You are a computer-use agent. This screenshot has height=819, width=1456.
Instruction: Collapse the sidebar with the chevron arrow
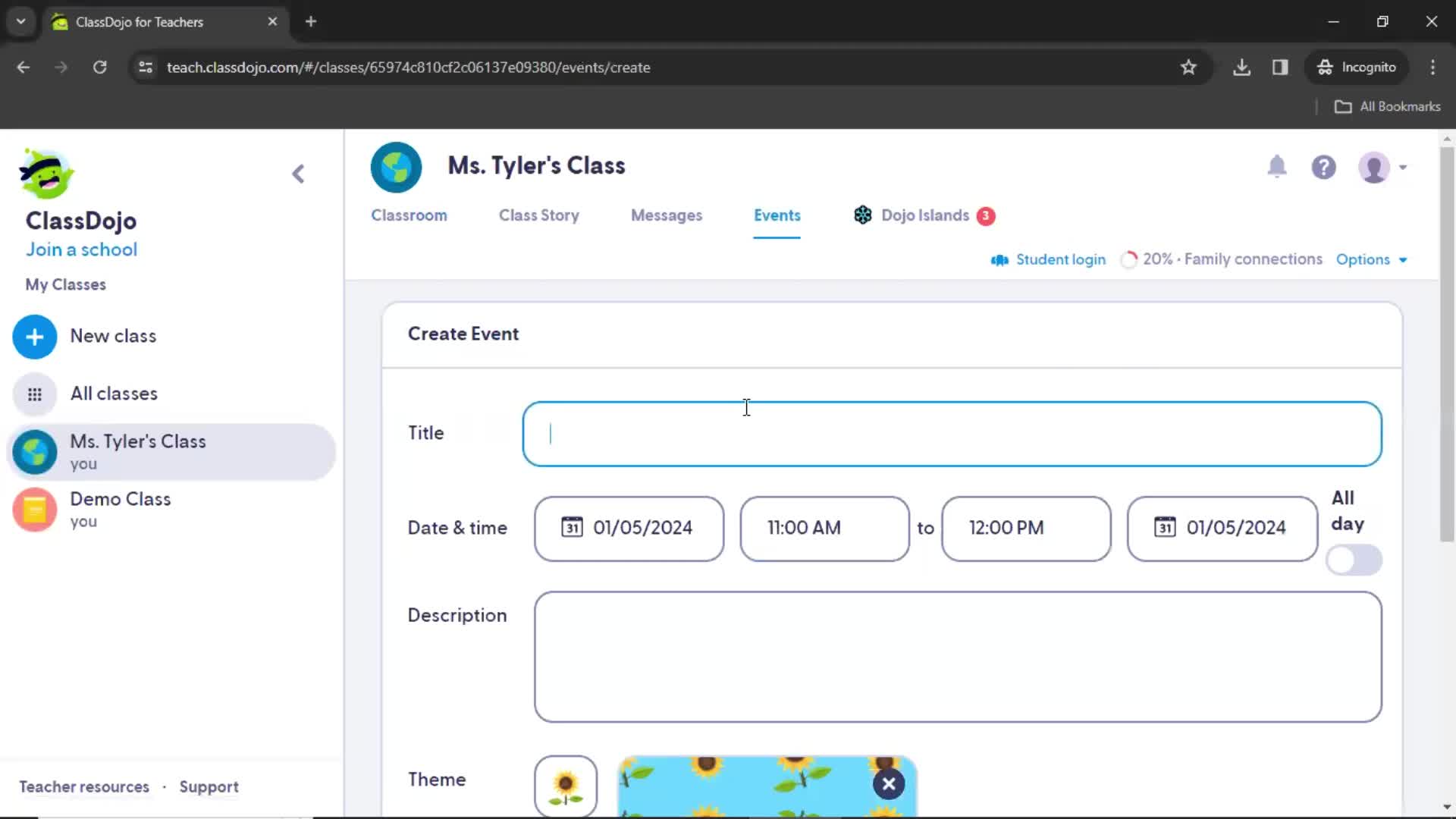click(298, 174)
